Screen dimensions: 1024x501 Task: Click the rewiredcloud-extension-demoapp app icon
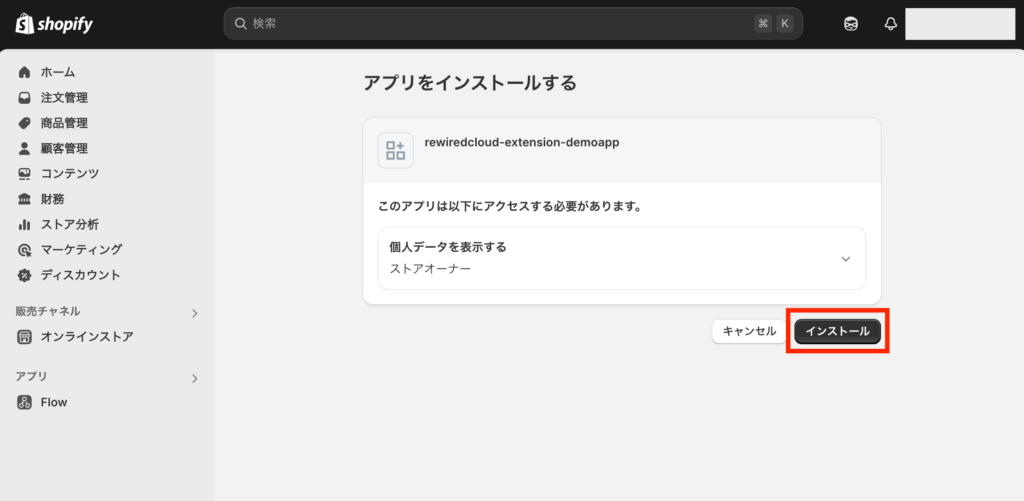(x=396, y=150)
